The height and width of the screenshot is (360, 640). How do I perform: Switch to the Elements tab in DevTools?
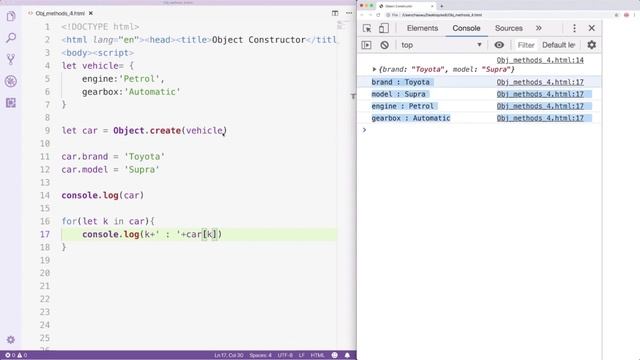point(422,28)
